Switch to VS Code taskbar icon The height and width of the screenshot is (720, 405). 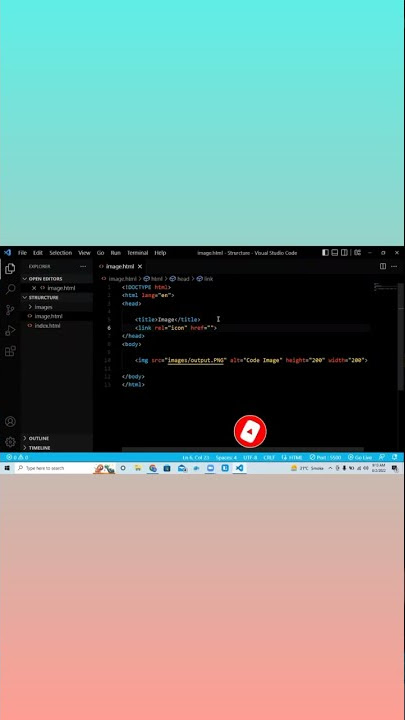click(239, 468)
